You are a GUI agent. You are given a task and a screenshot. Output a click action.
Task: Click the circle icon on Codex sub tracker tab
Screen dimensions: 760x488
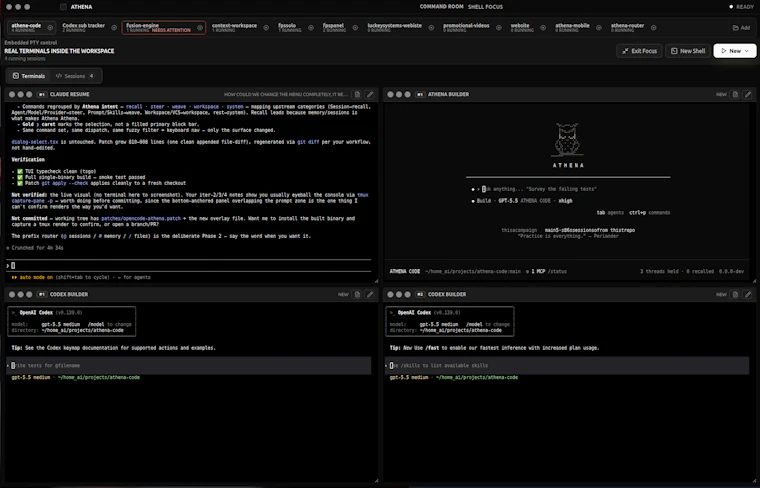coord(114,28)
